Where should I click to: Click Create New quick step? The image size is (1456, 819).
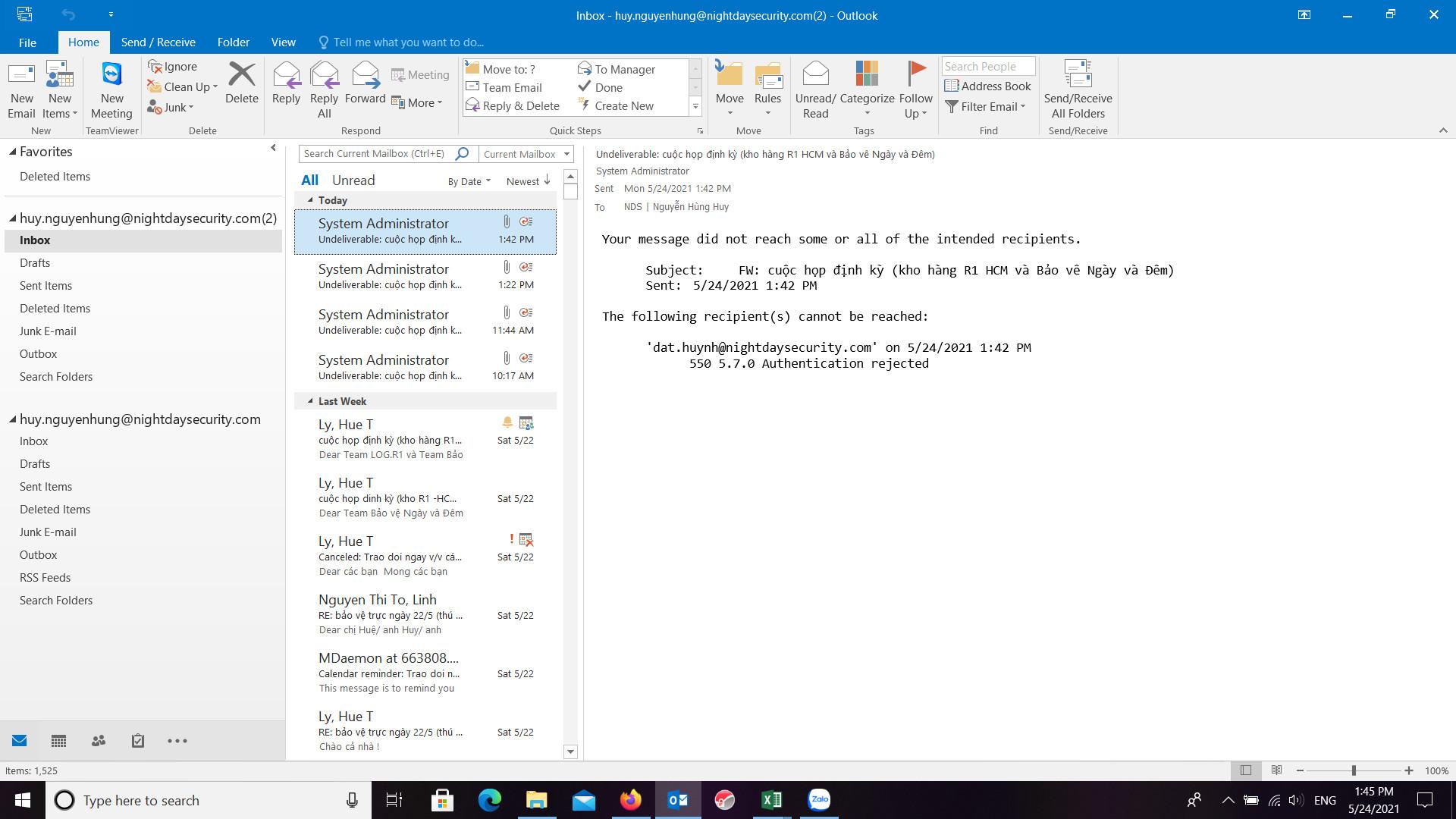click(x=615, y=105)
